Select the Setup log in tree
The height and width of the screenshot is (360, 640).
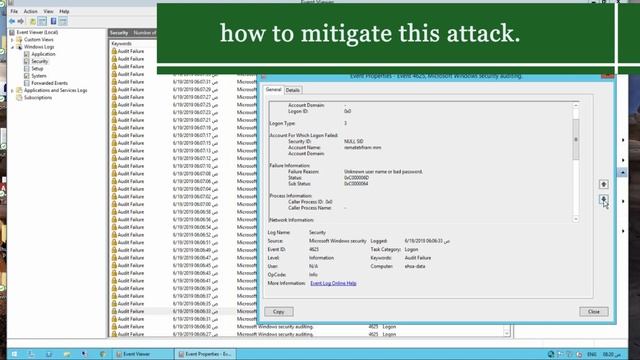coord(37,69)
